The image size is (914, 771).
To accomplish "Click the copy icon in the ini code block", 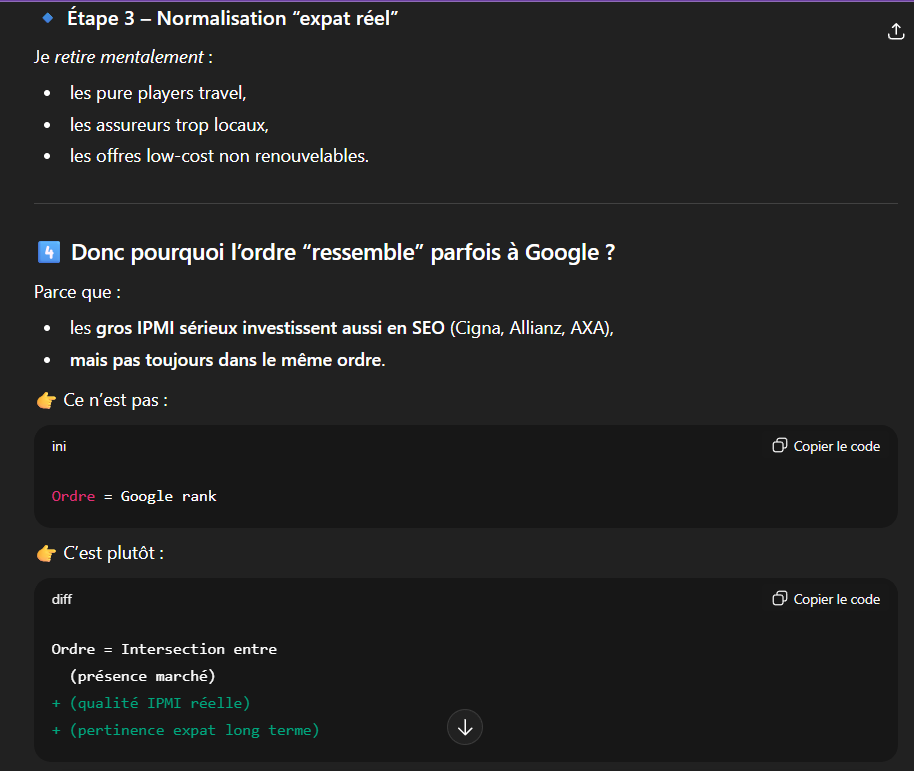I will tap(780, 446).
